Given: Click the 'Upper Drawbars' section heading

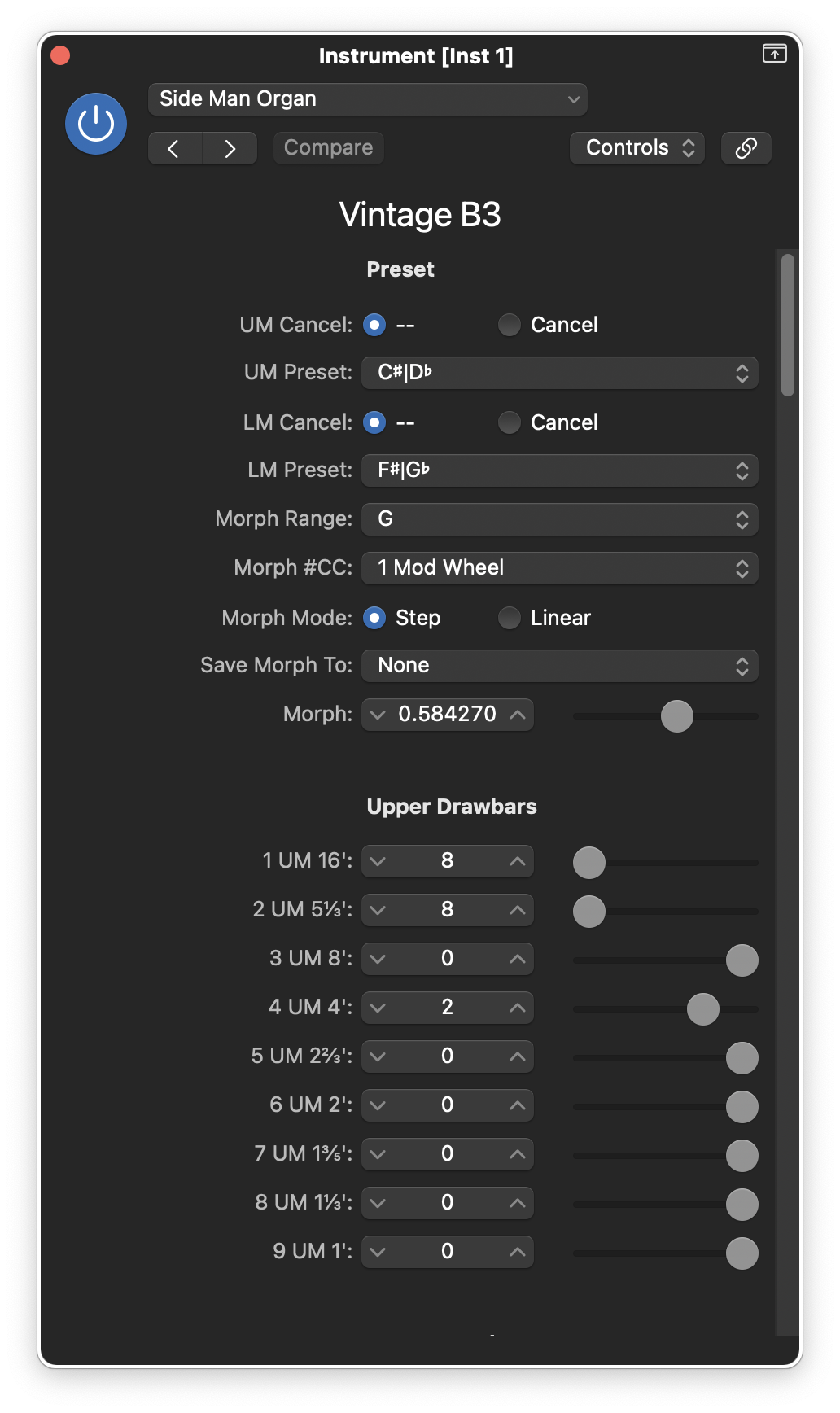Looking at the screenshot, I should click(x=452, y=807).
